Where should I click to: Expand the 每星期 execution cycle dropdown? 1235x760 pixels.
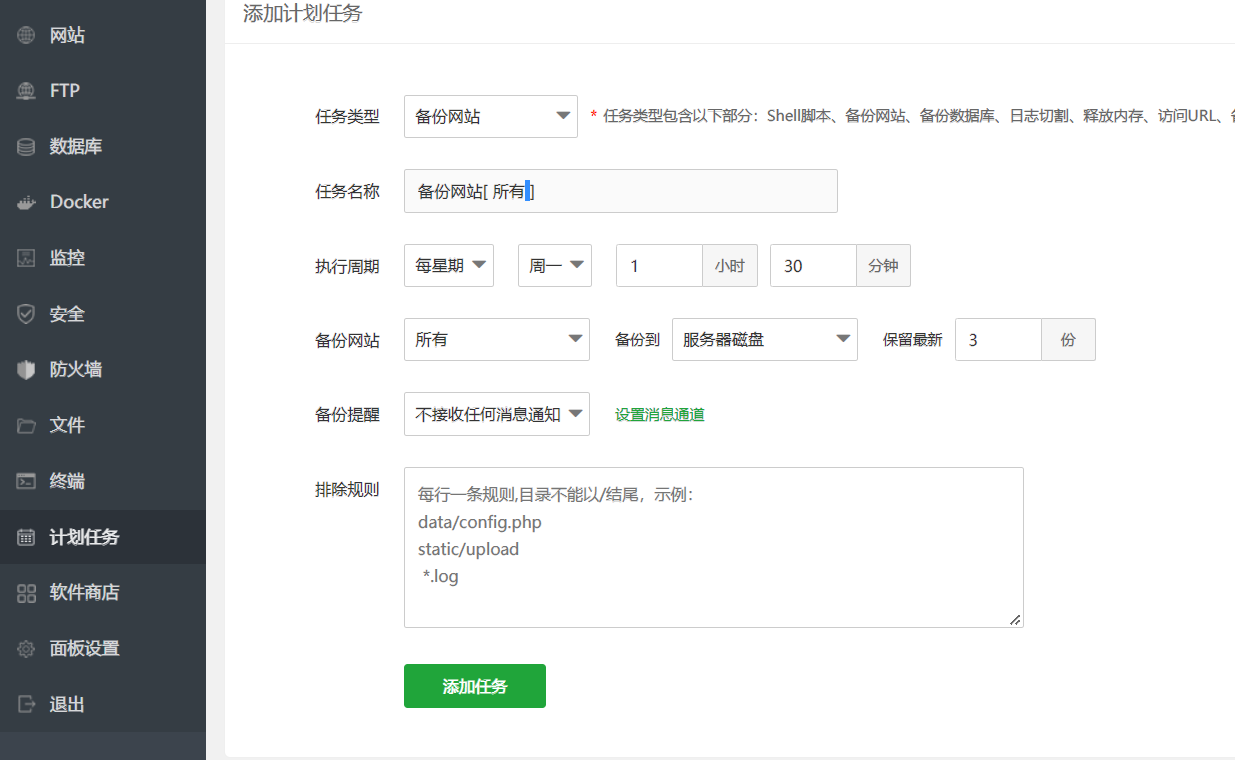(448, 265)
